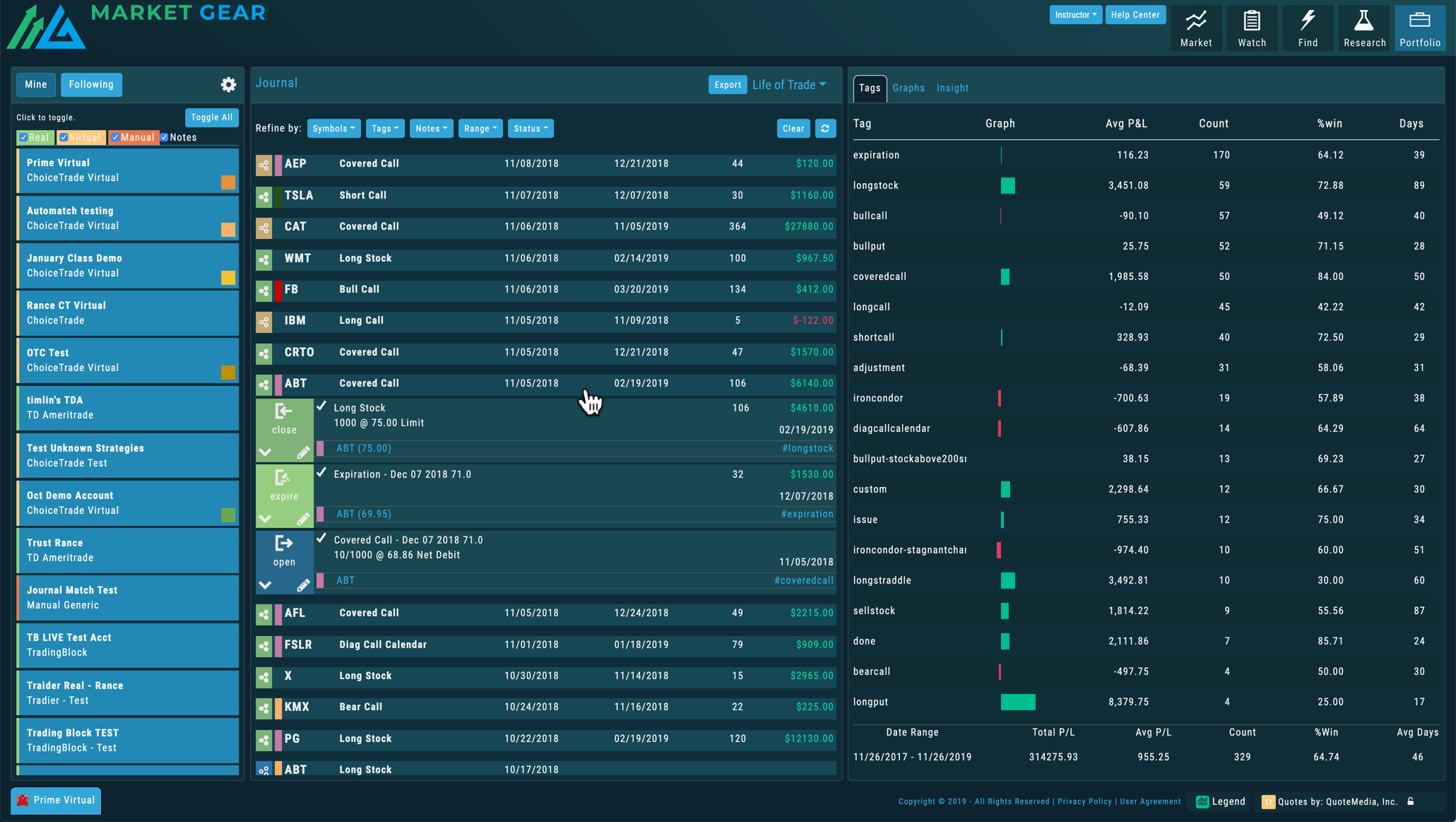Click share icon on TSLA row
The width and height of the screenshot is (1456, 822).
tap(264, 196)
